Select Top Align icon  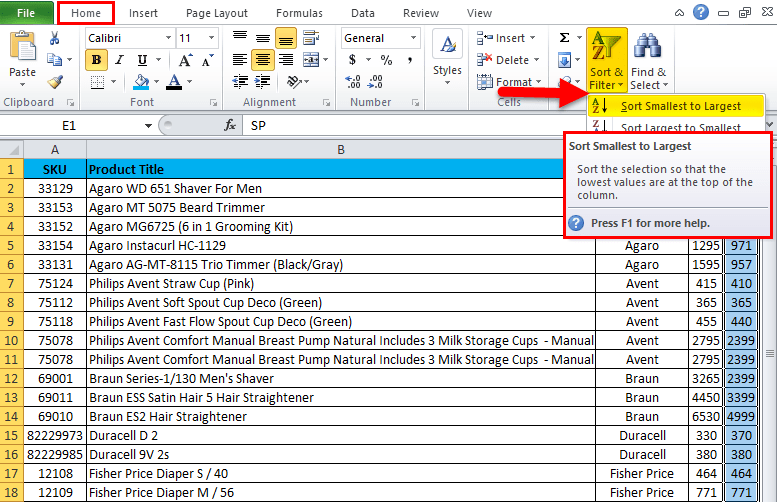(x=240, y=37)
